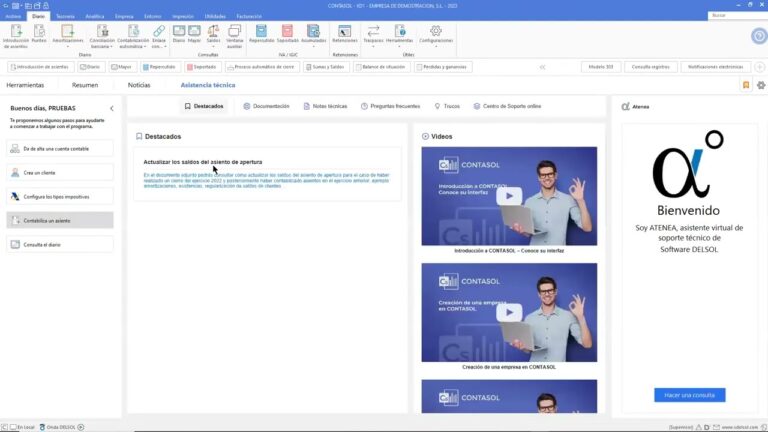Select Configura los tipos impositivos step
Viewport: 768px width, 432px height.
pyautogui.click(x=60, y=196)
